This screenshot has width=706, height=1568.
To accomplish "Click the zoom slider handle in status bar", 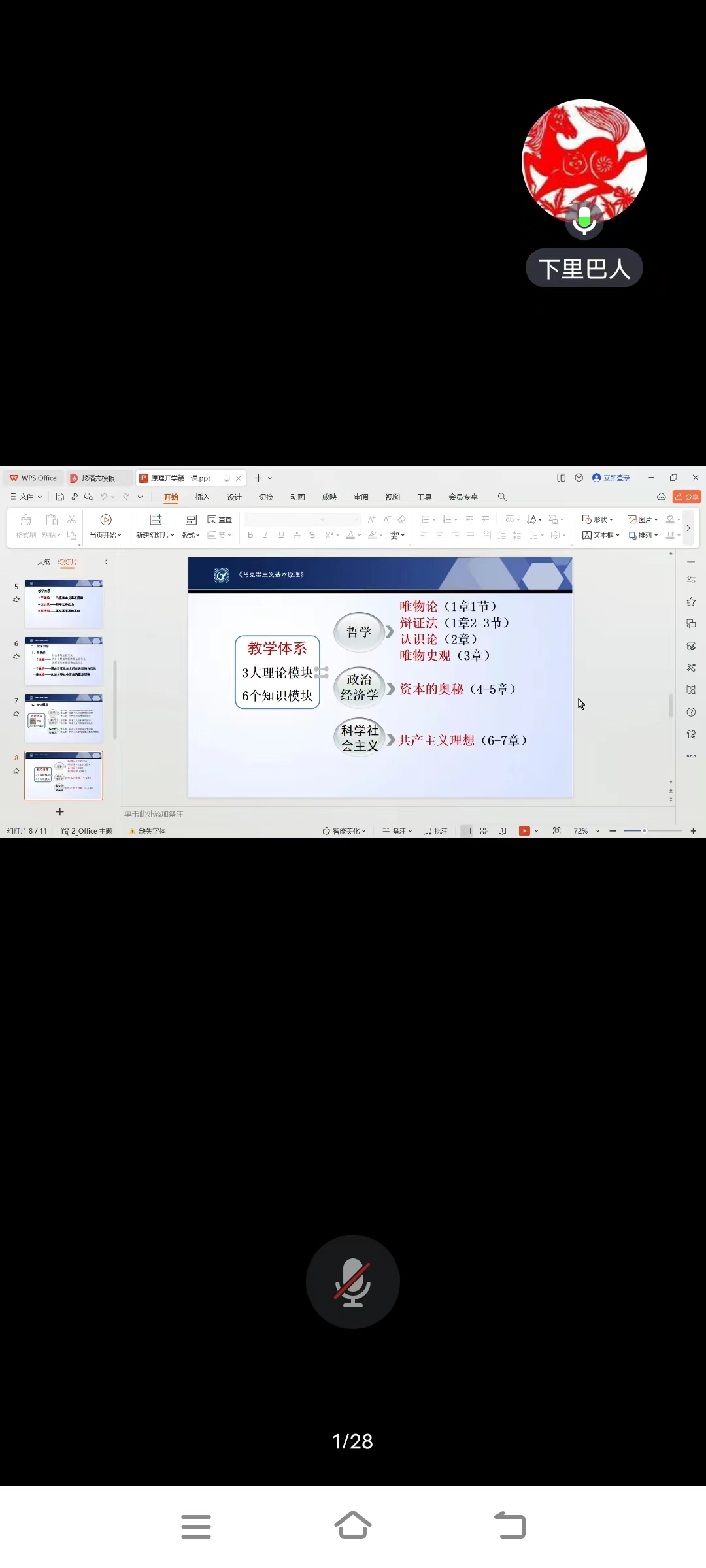I will click(644, 831).
